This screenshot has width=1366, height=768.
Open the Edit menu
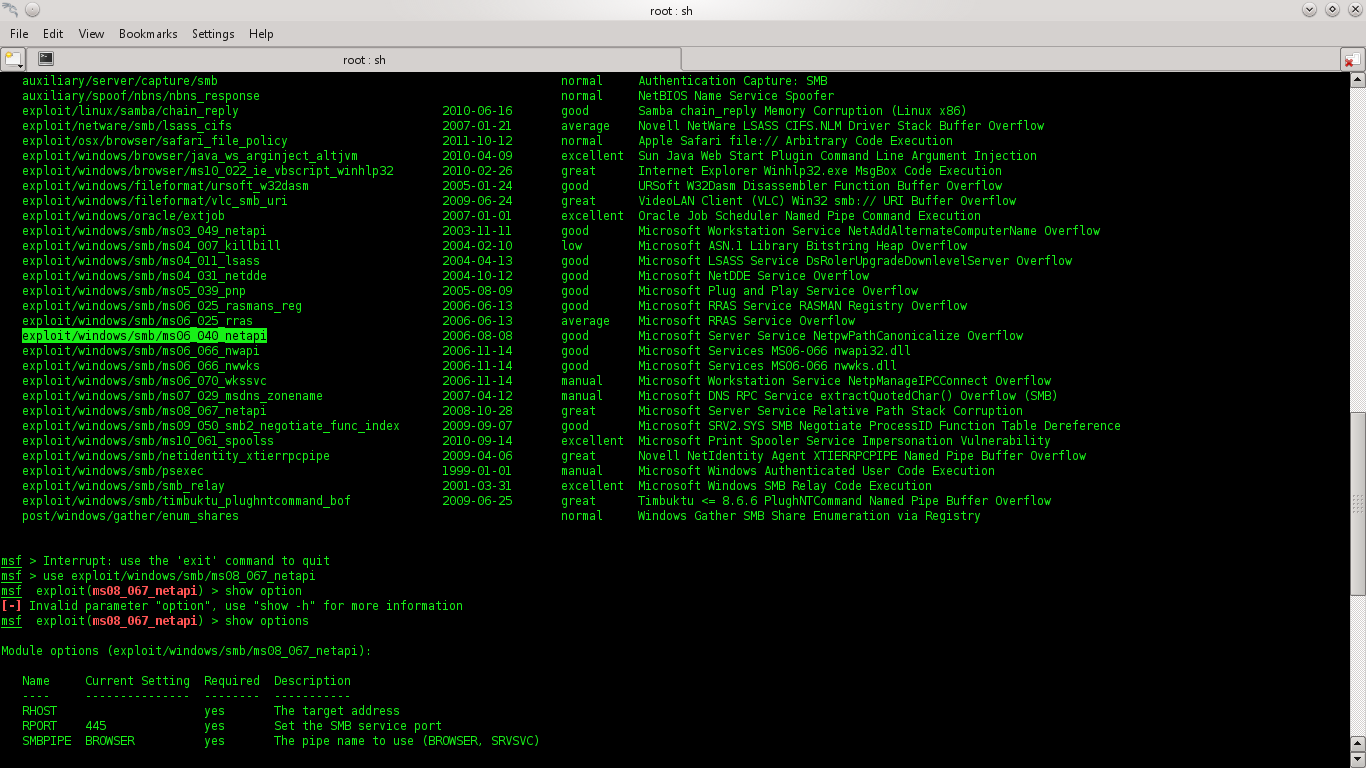pos(53,33)
